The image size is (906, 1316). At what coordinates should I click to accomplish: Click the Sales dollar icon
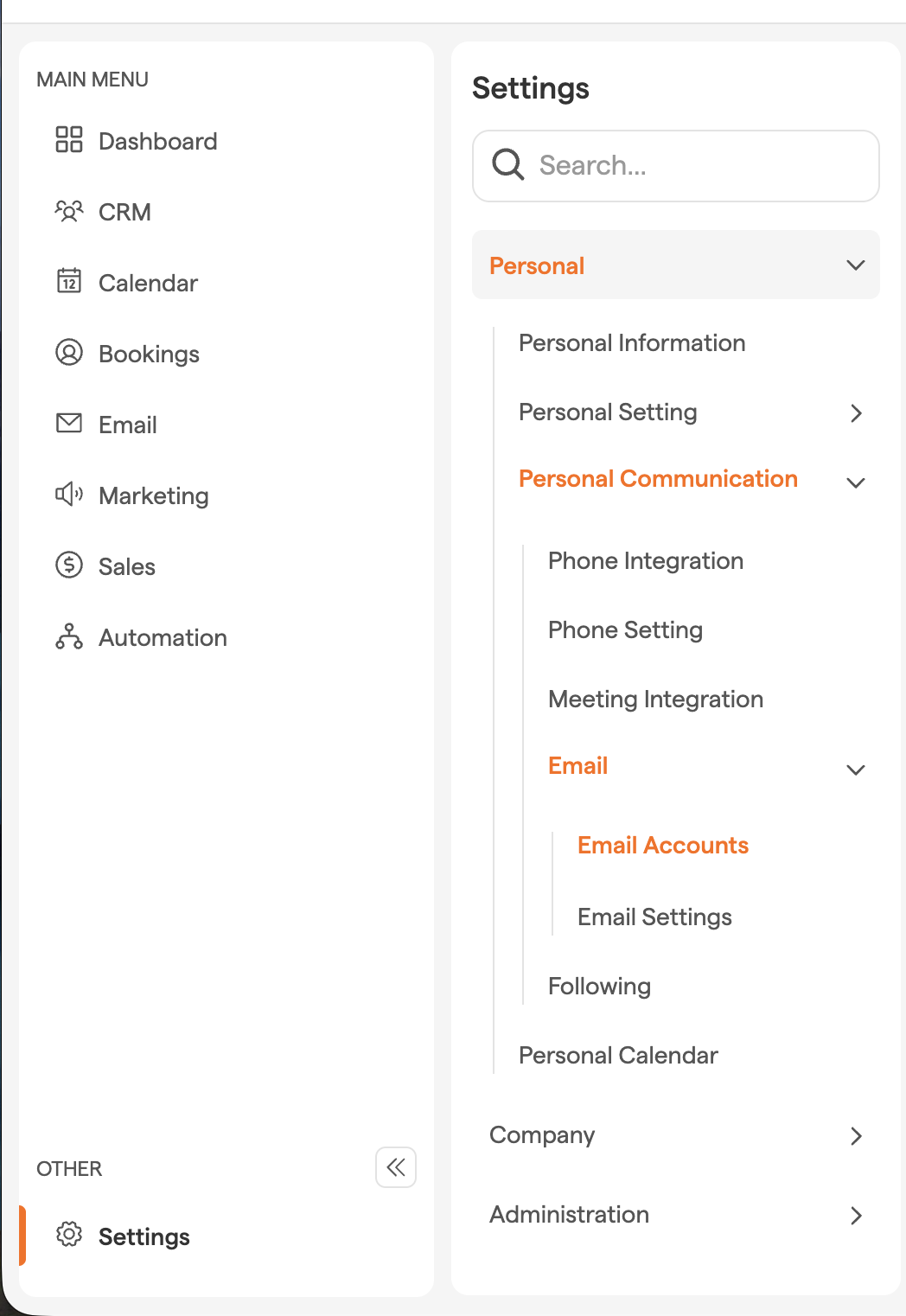pyautogui.click(x=69, y=565)
